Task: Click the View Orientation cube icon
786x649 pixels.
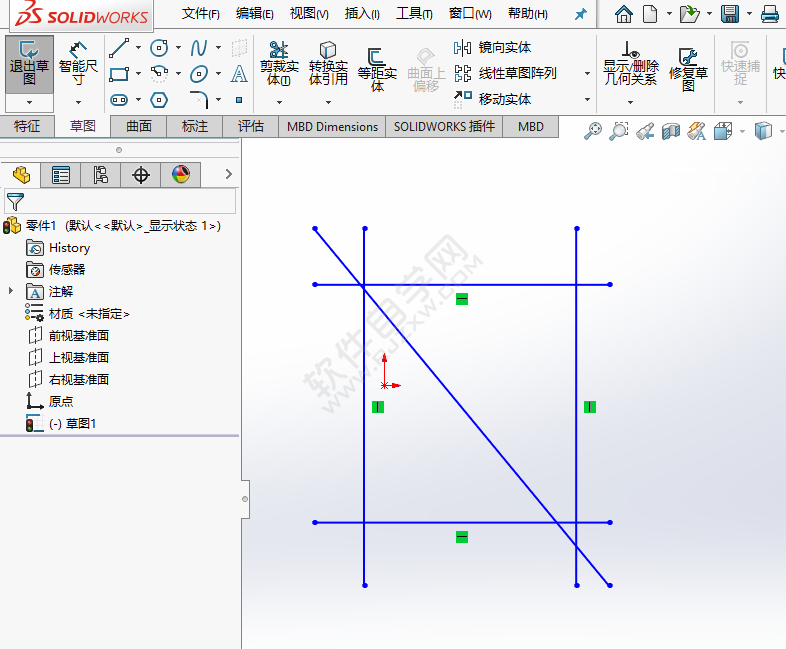Action: coord(723,131)
